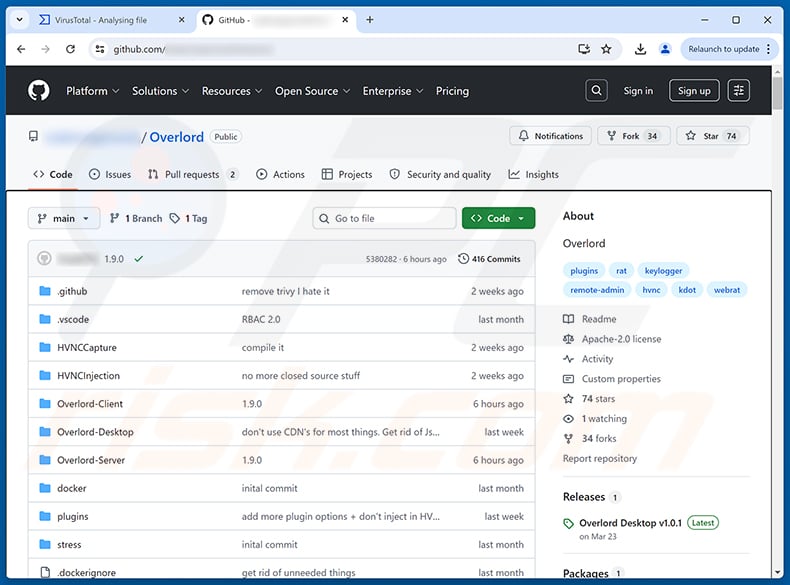This screenshot has height=585, width=790.
Task: Reload the page with refresh icon
Action: click(71, 49)
